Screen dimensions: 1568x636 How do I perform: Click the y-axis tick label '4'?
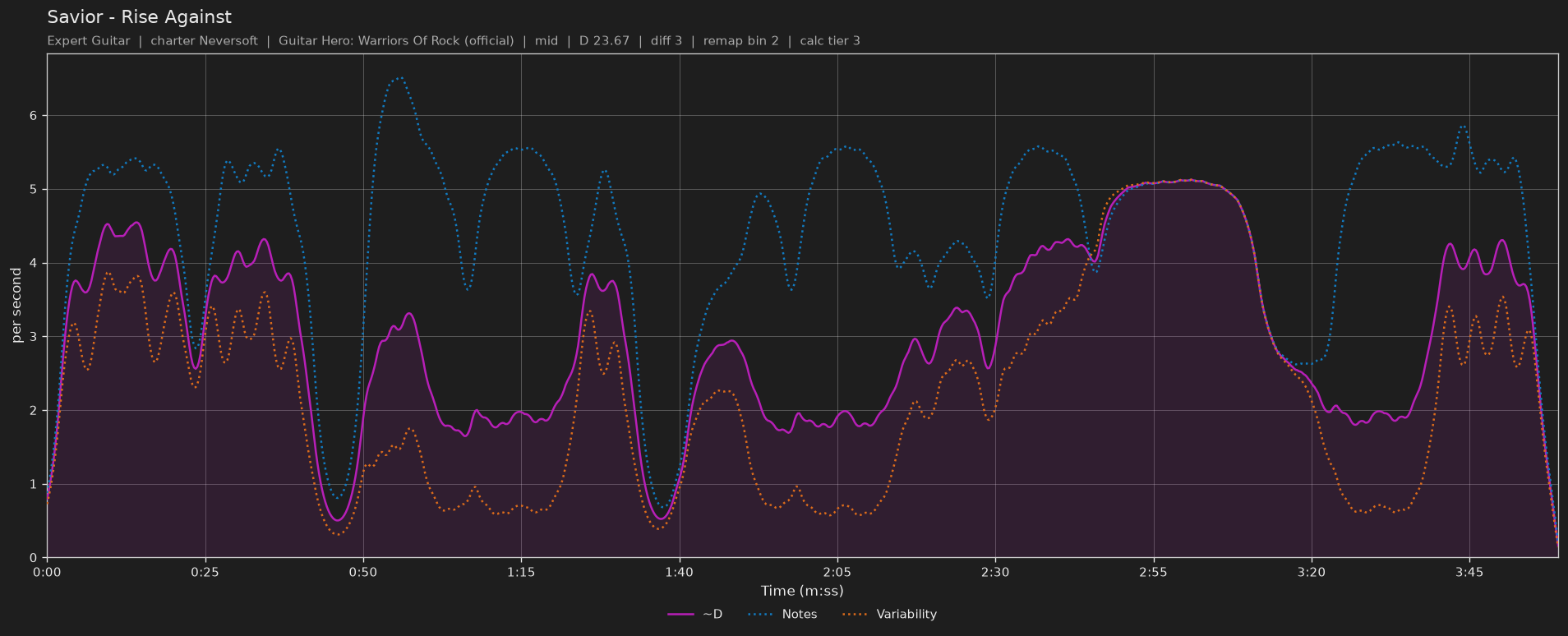coord(34,263)
